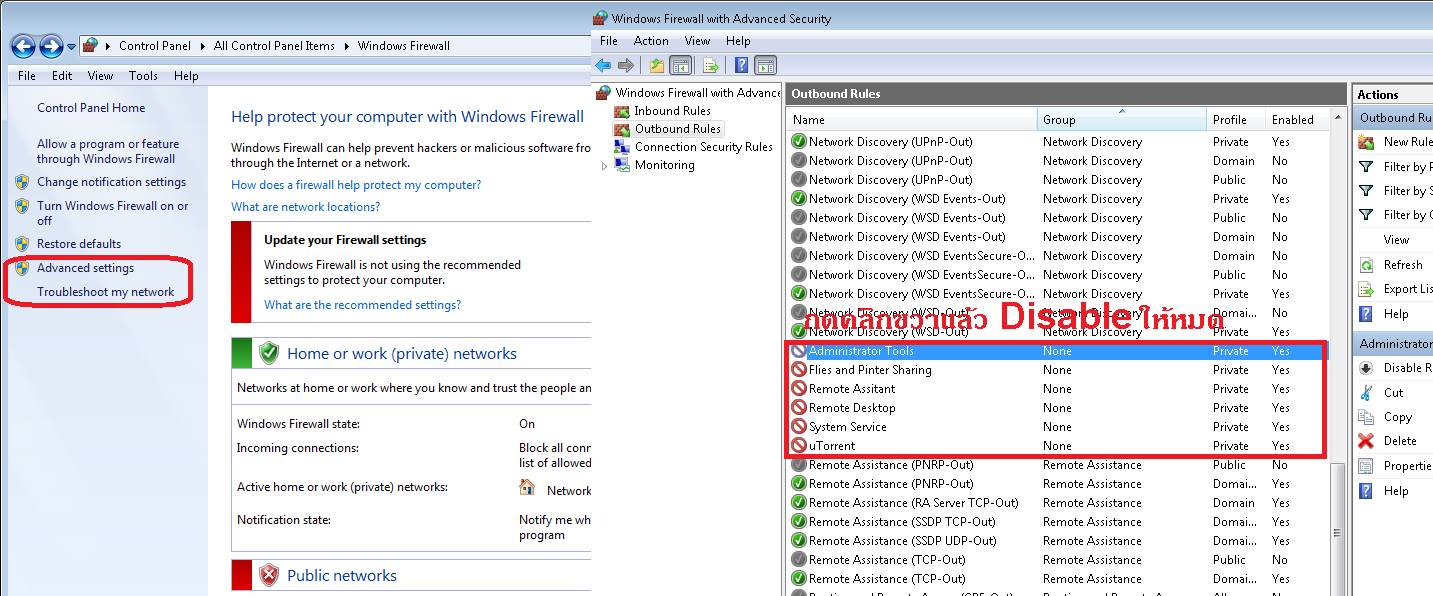Click block icon of uTorrent rule
The width and height of the screenshot is (1433, 596).
pos(799,446)
